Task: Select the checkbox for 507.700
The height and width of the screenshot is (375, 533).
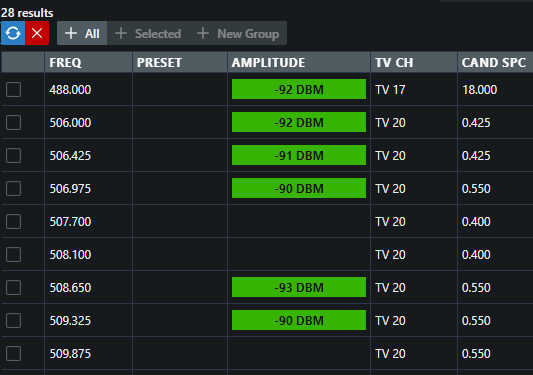Action: [14, 222]
